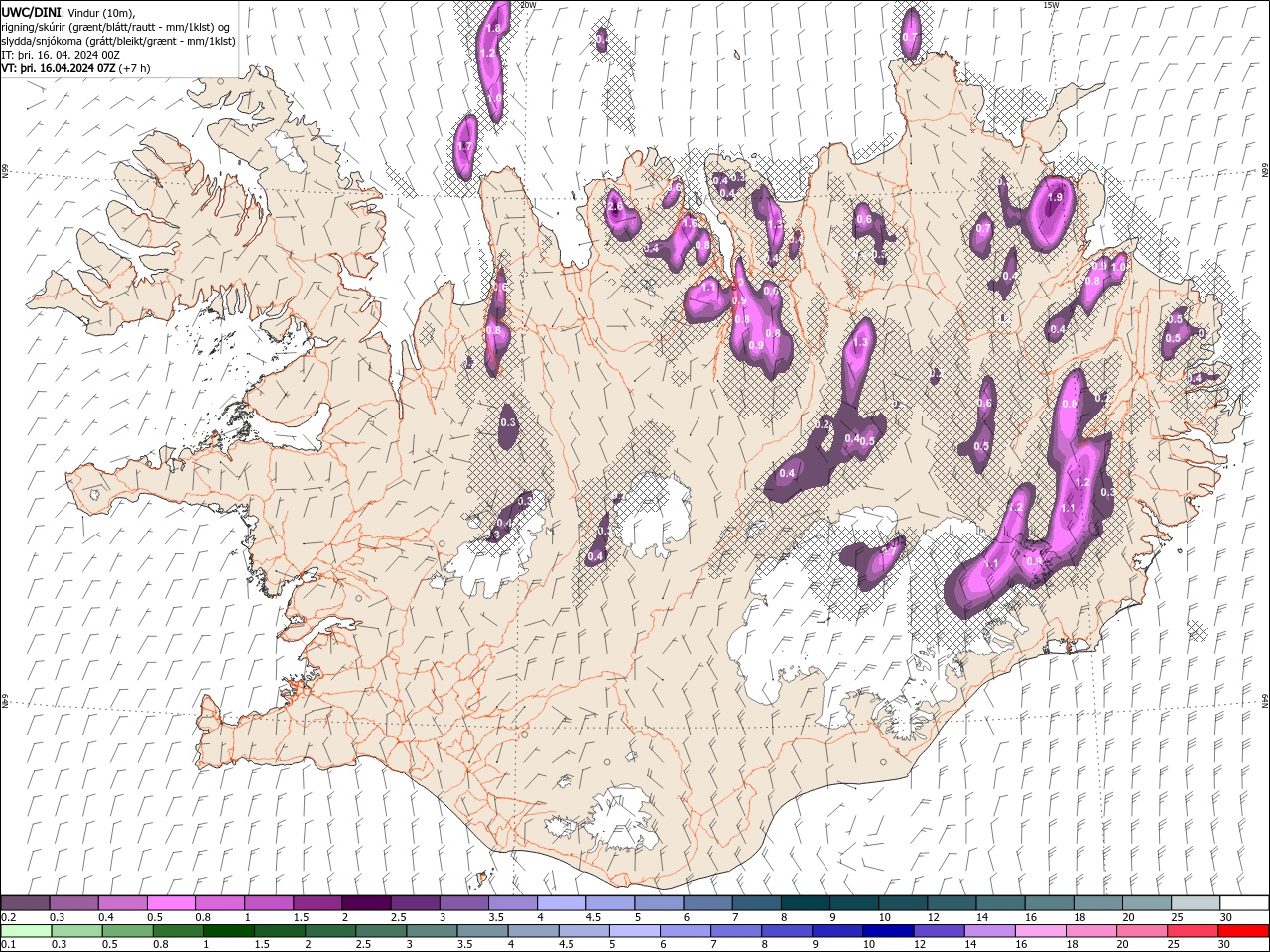
Task: Pick the upper legend swatch between 12 and 14
Action: [952, 903]
